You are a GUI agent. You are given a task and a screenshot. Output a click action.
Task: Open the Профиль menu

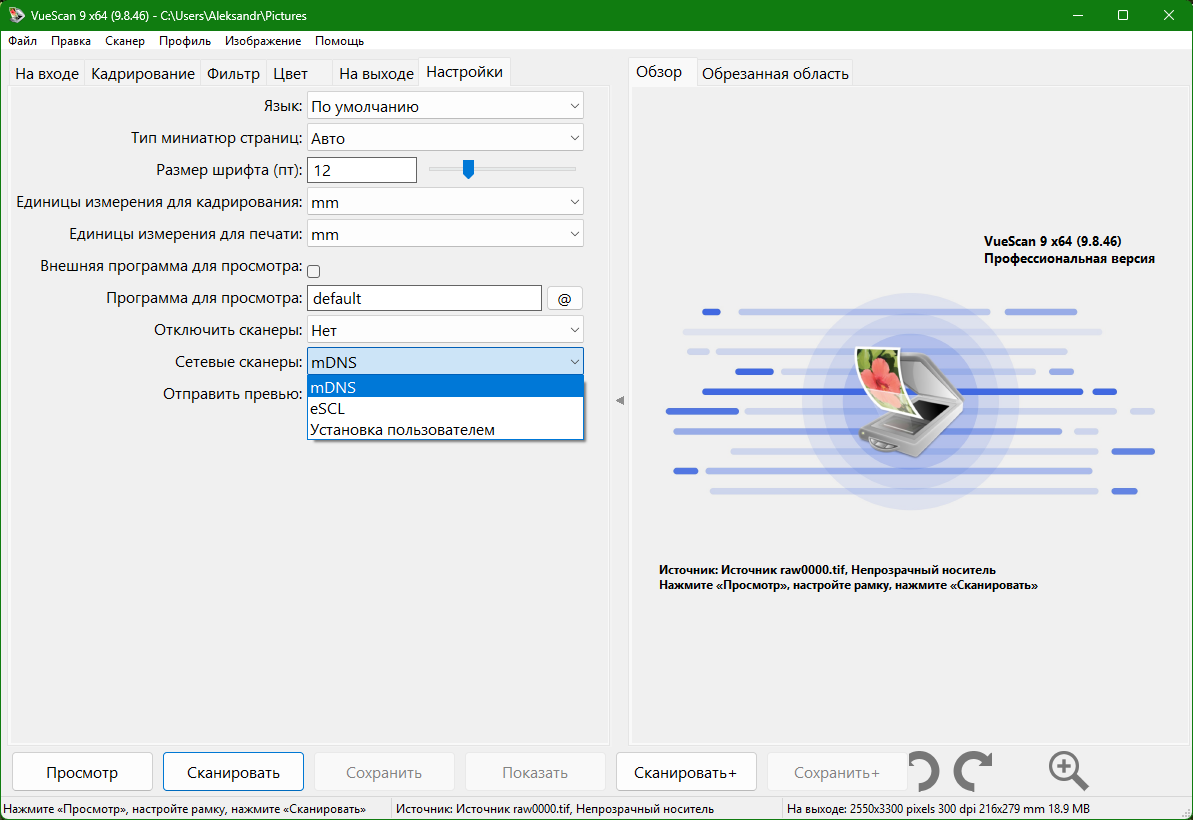pyautogui.click(x=185, y=41)
